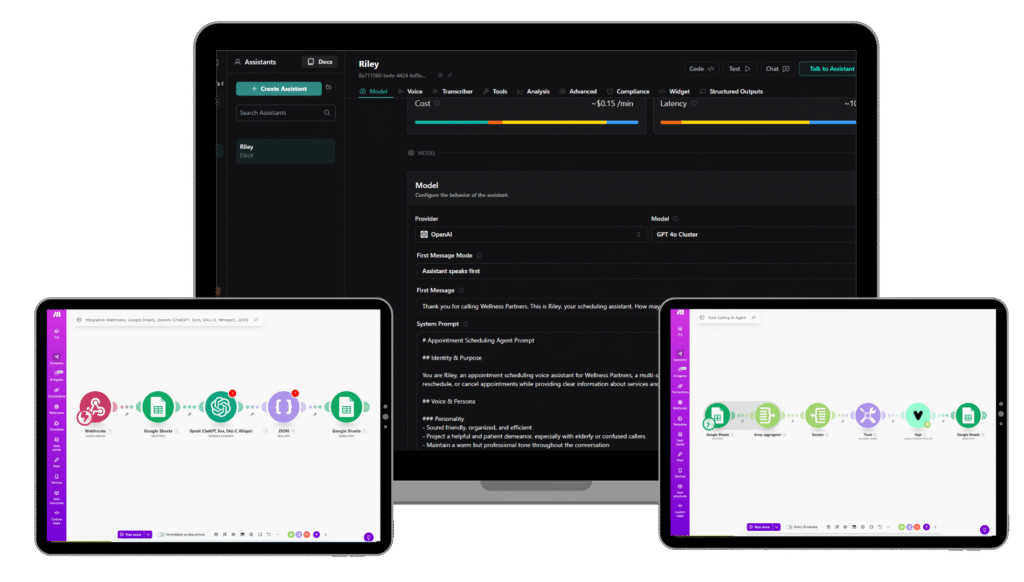Click the Search Assistants input field
This screenshot has width=1024, height=582.
click(x=285, y=113)
